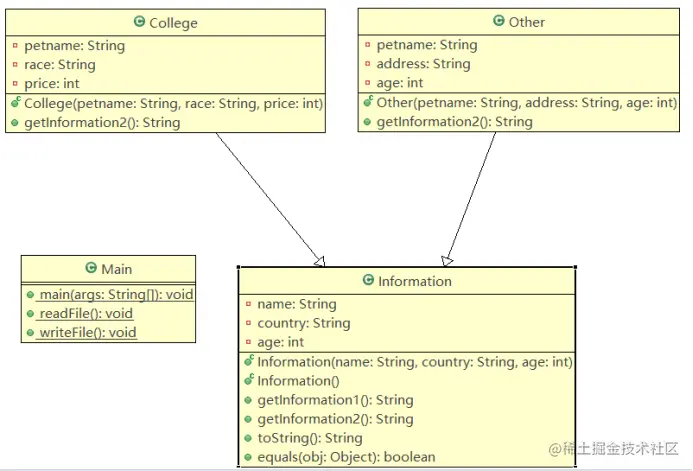This screenshot has width=693, height=471.
Task: Select the country: String field
Action: [x=303, y=323]
